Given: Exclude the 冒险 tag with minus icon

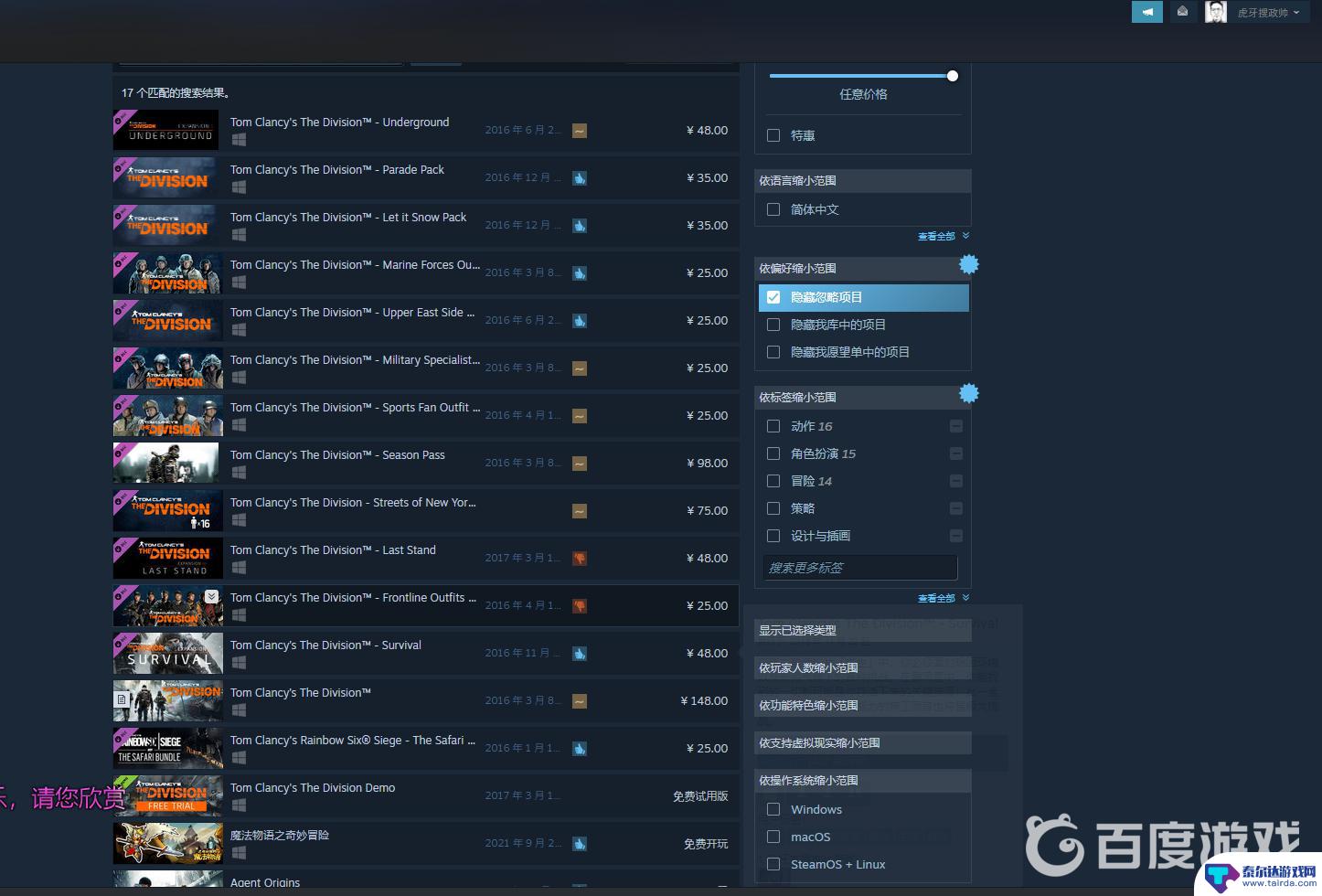Looking at the screenshot, I should point(956,481).
